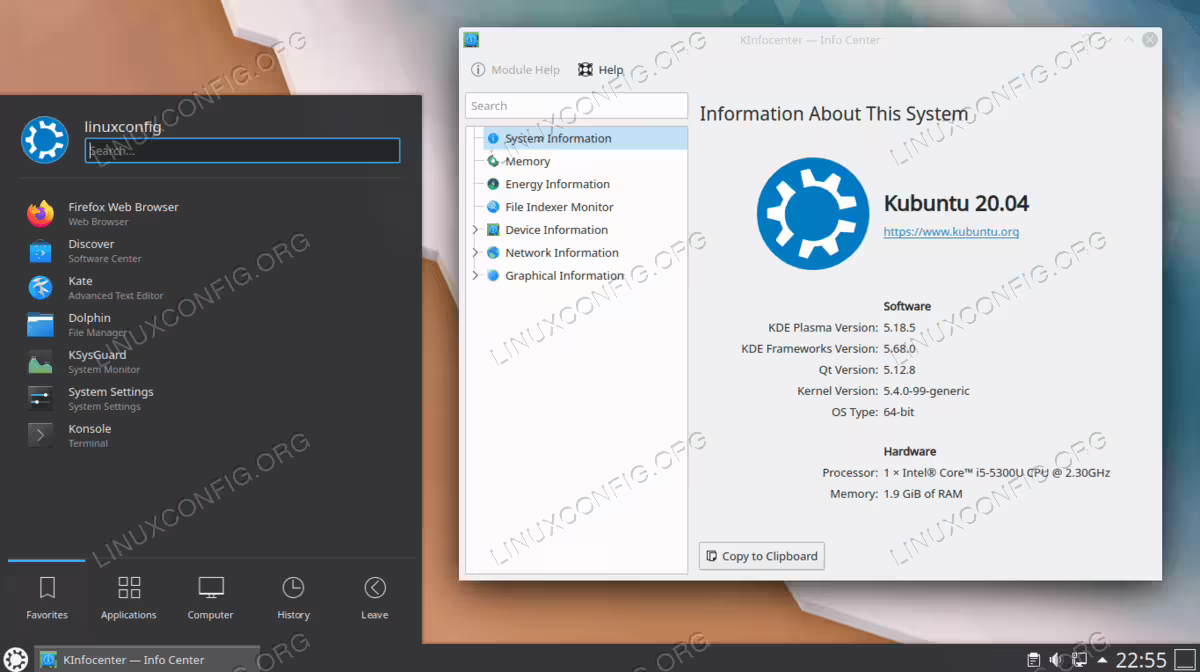Select Device Information in the tree
Viewport: 1200px width, 672px height.
pos(556,230)
